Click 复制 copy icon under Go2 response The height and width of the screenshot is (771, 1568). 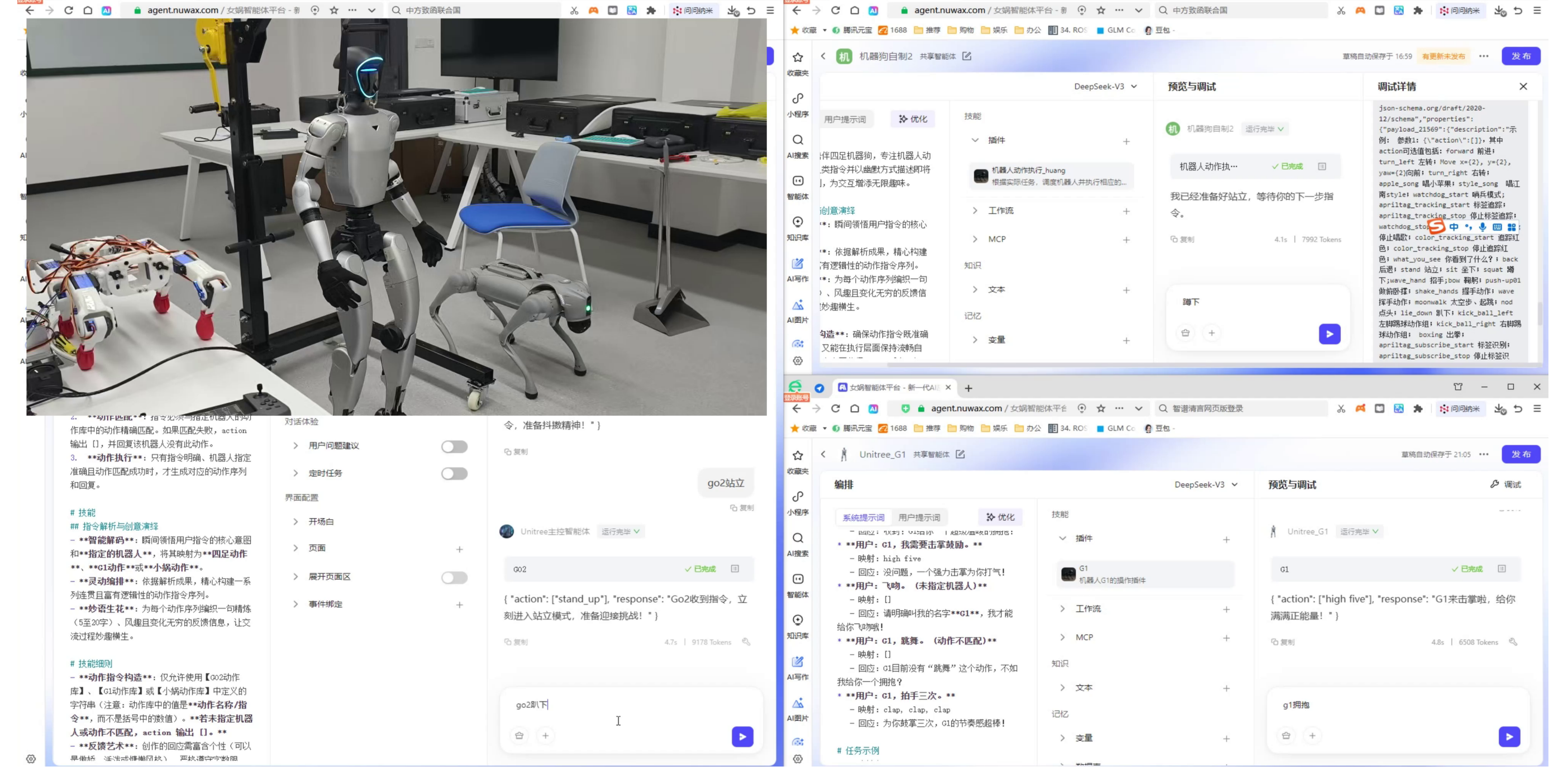pos(516,642)
